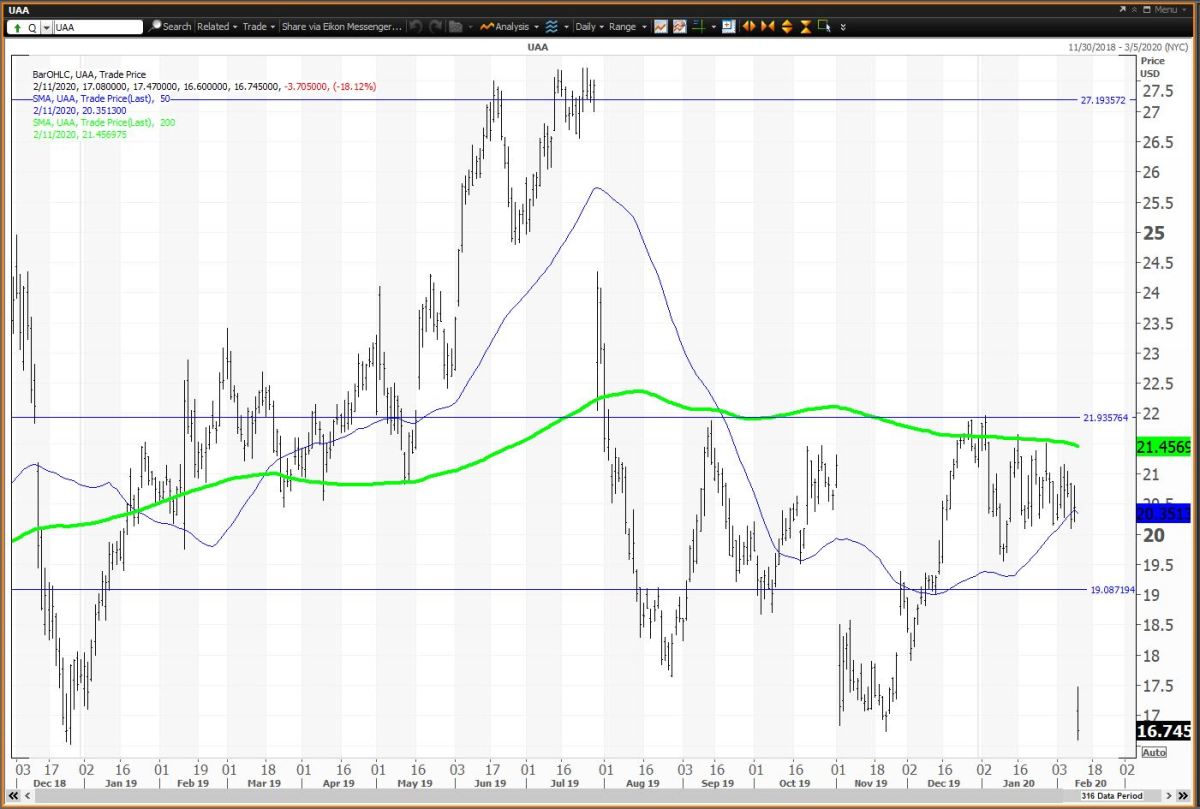1200x809 pixels.
Task: Click the Undo arrow icon
Action: pyautogui.click(x=416, y=27)
